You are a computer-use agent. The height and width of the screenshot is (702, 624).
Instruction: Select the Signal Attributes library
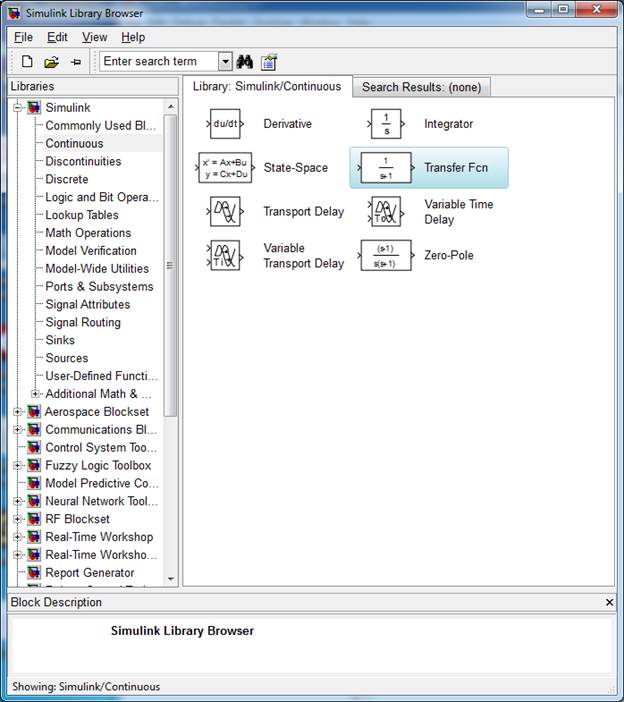pyautogui.click(x=88, y=304)
